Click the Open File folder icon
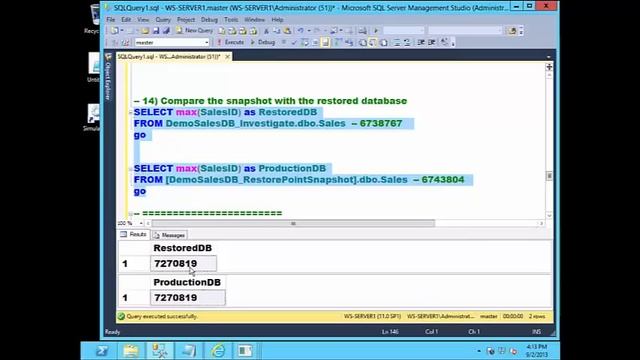 tap(145, 31)
